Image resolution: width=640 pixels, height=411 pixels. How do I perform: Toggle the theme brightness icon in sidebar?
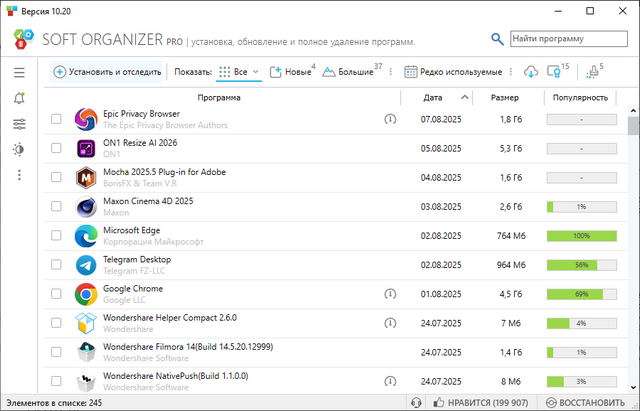pyautogui.click(x=19, y=149)
